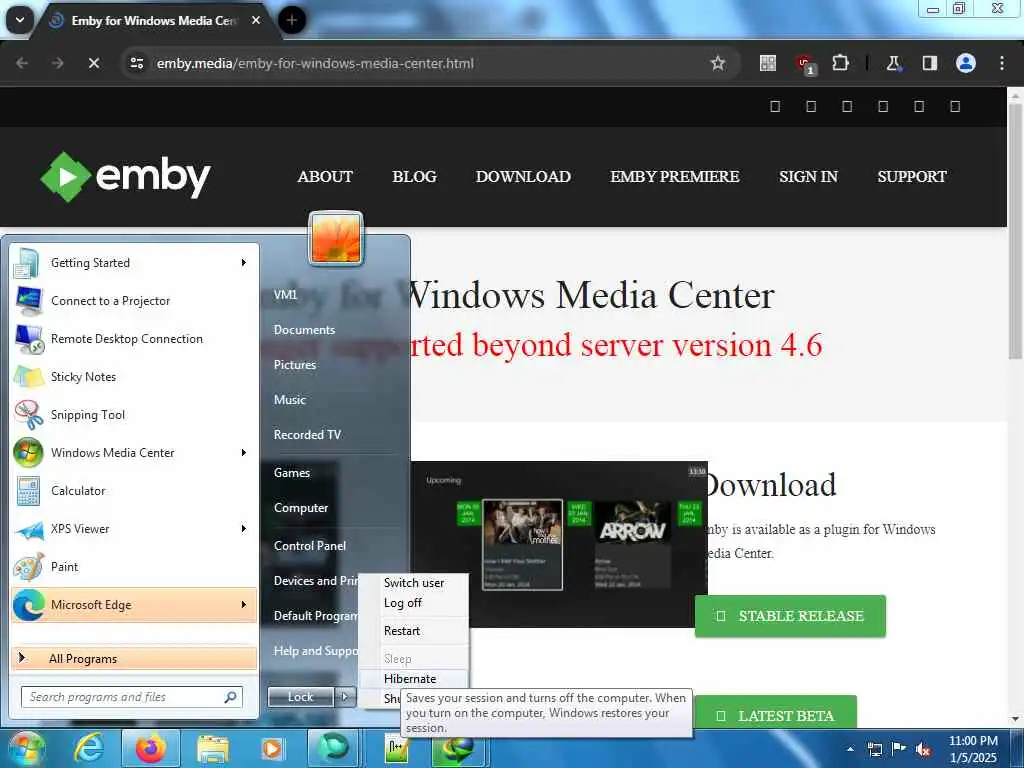
Task: Open Documents in Start menu
Action: 304,330
